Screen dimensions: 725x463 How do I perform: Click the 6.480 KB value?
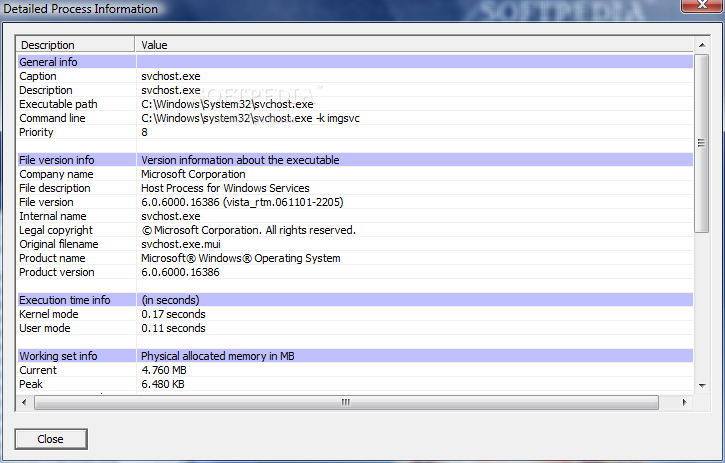163,384
